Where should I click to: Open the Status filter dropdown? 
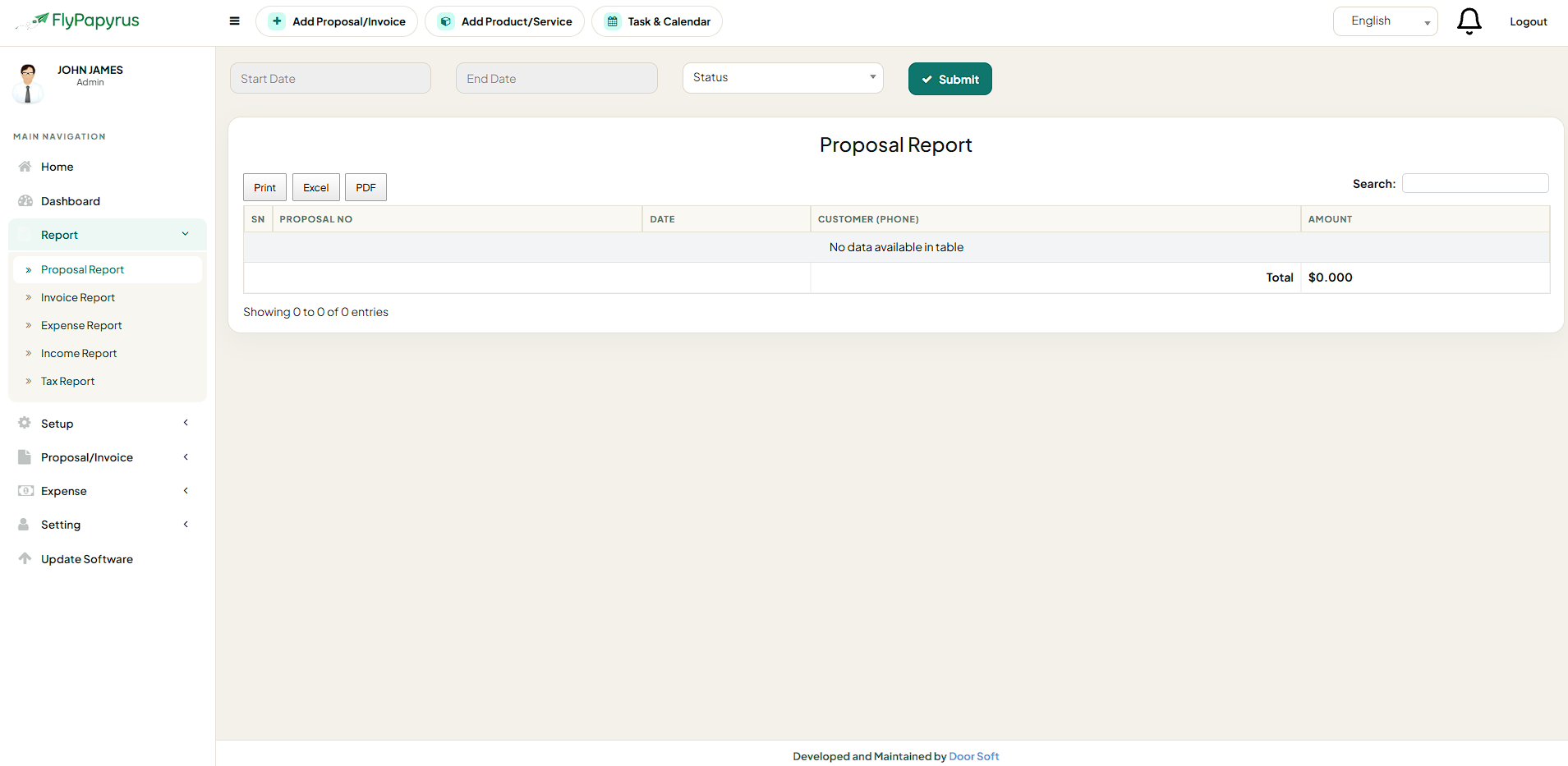coord(783,78)
